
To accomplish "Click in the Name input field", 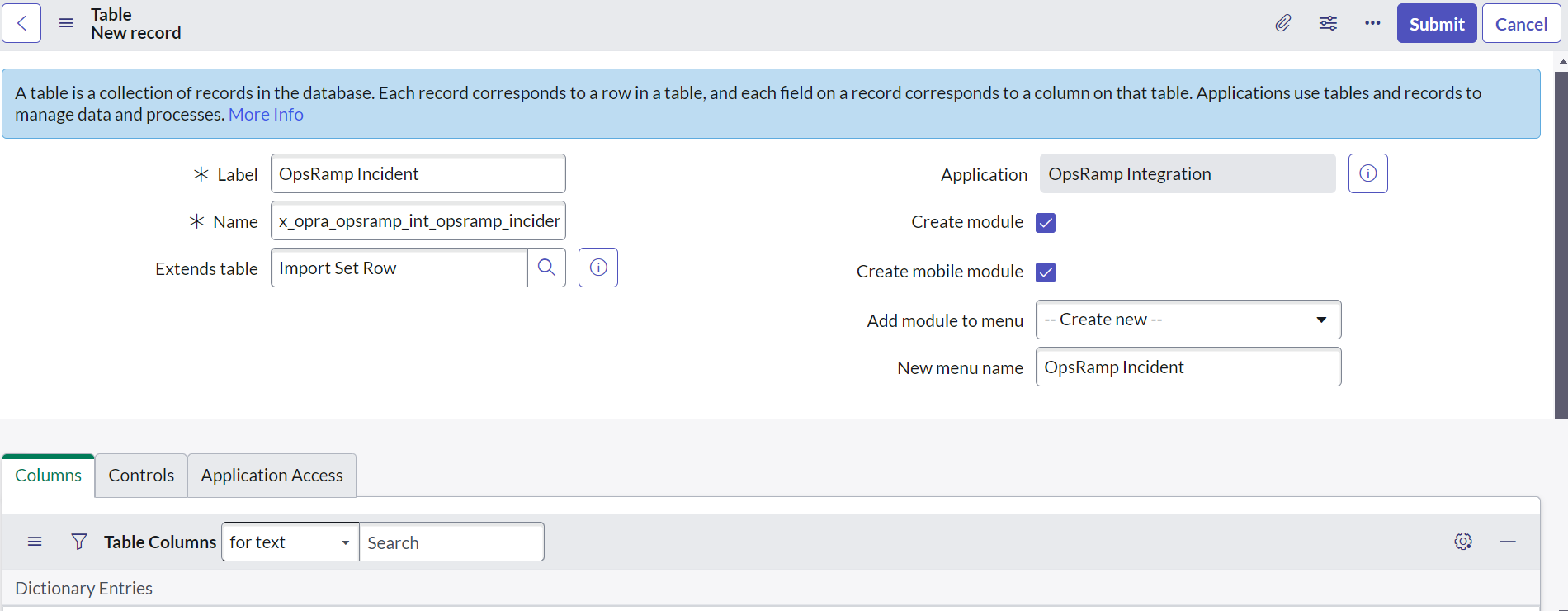I will 418,220.
